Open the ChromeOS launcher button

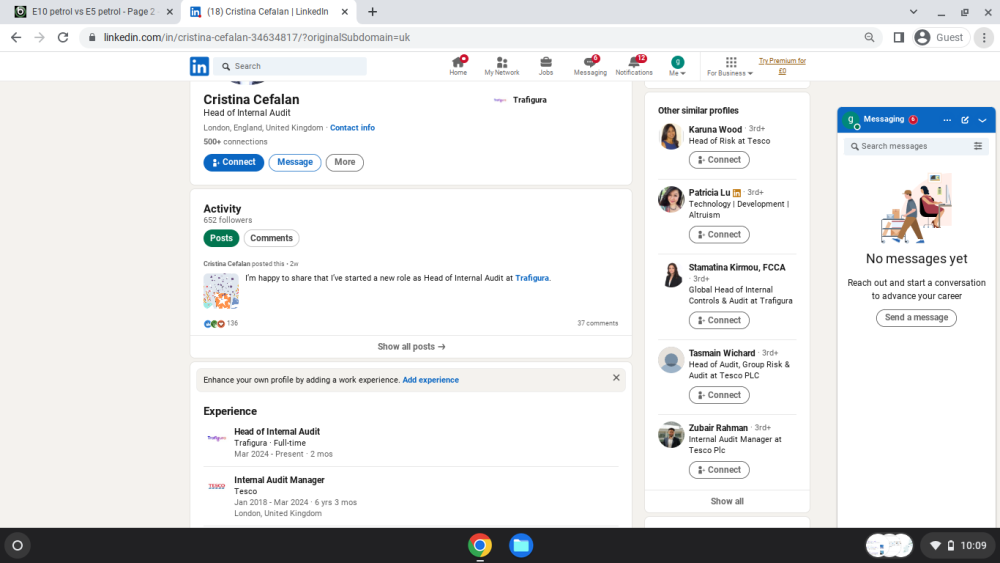click(x=18, y=546)
